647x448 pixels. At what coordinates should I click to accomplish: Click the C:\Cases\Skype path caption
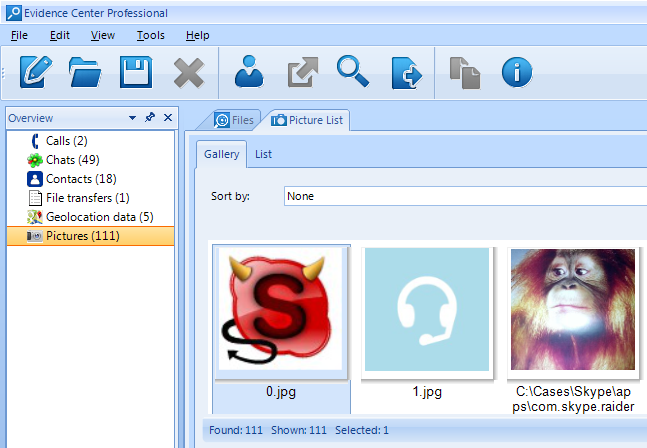(x=573, y=399)
